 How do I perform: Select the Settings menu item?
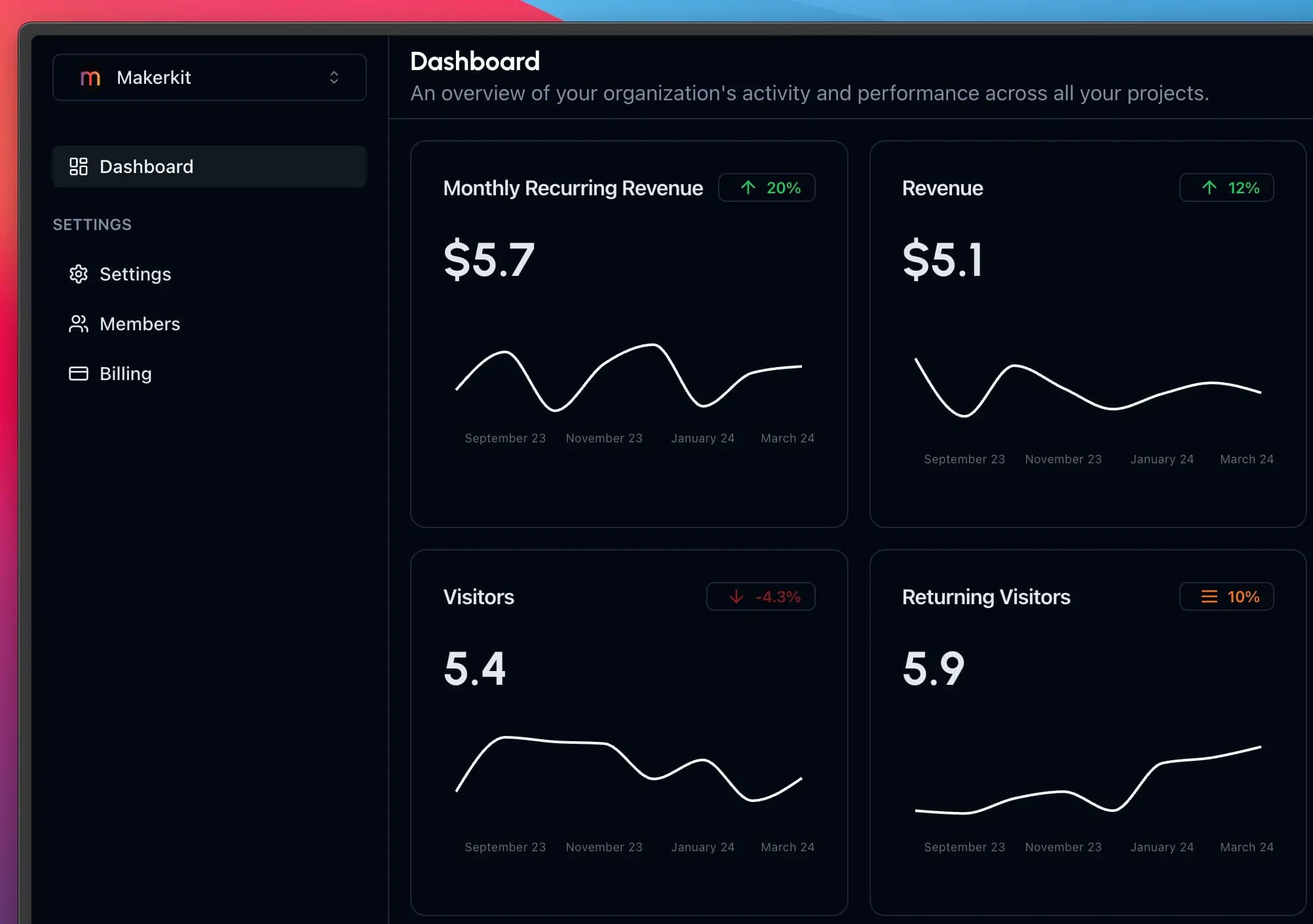coord(135,273)
